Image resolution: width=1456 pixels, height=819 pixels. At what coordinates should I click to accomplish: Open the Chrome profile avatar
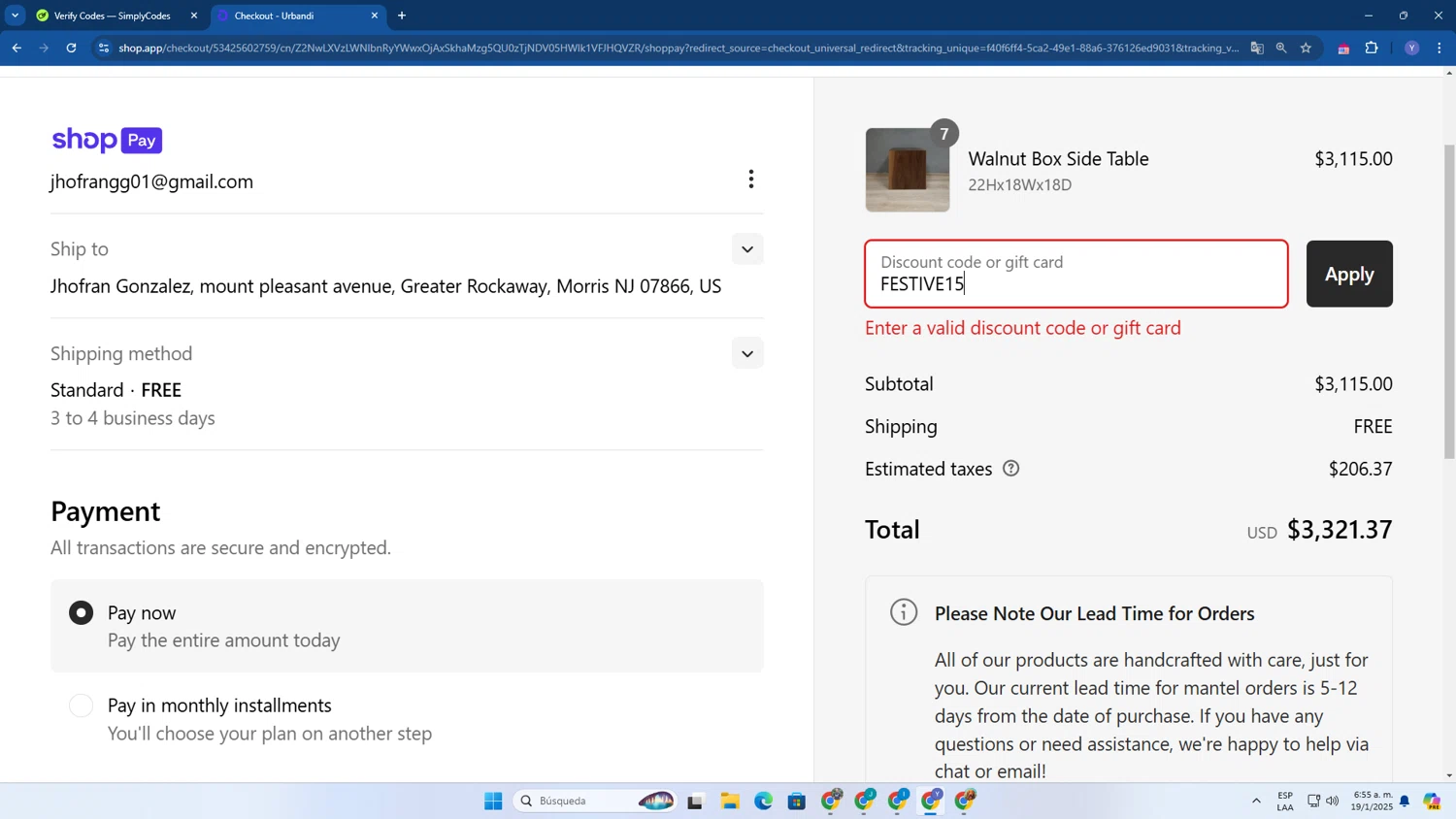point(1411,48)
